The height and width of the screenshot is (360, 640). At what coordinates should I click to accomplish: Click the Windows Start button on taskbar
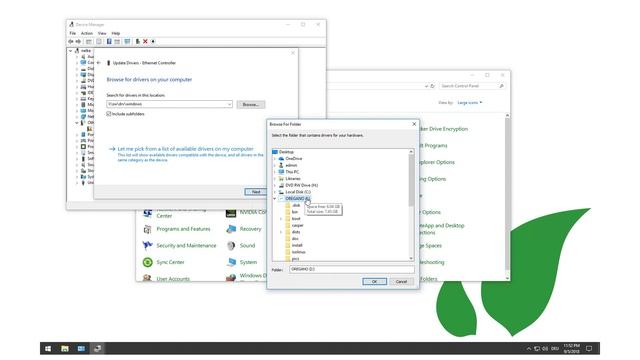(x=48, y=349)
